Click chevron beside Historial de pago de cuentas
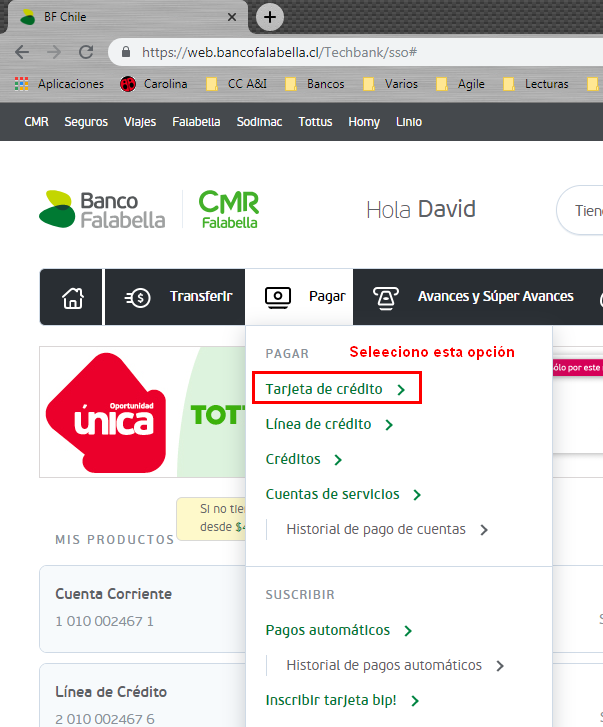Screen dimensions: 603x727 coord(484,530)
